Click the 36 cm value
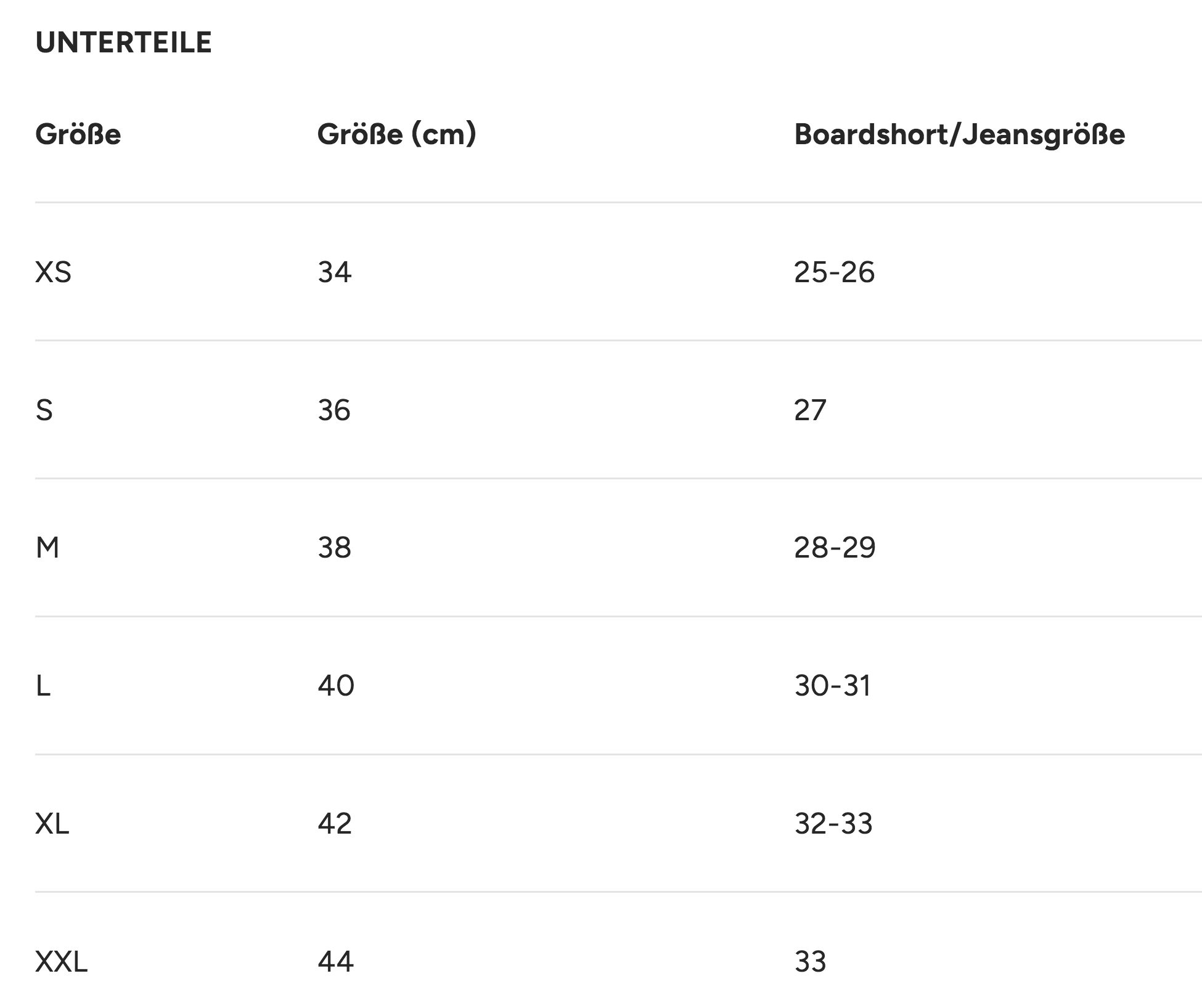 point(334,410)
